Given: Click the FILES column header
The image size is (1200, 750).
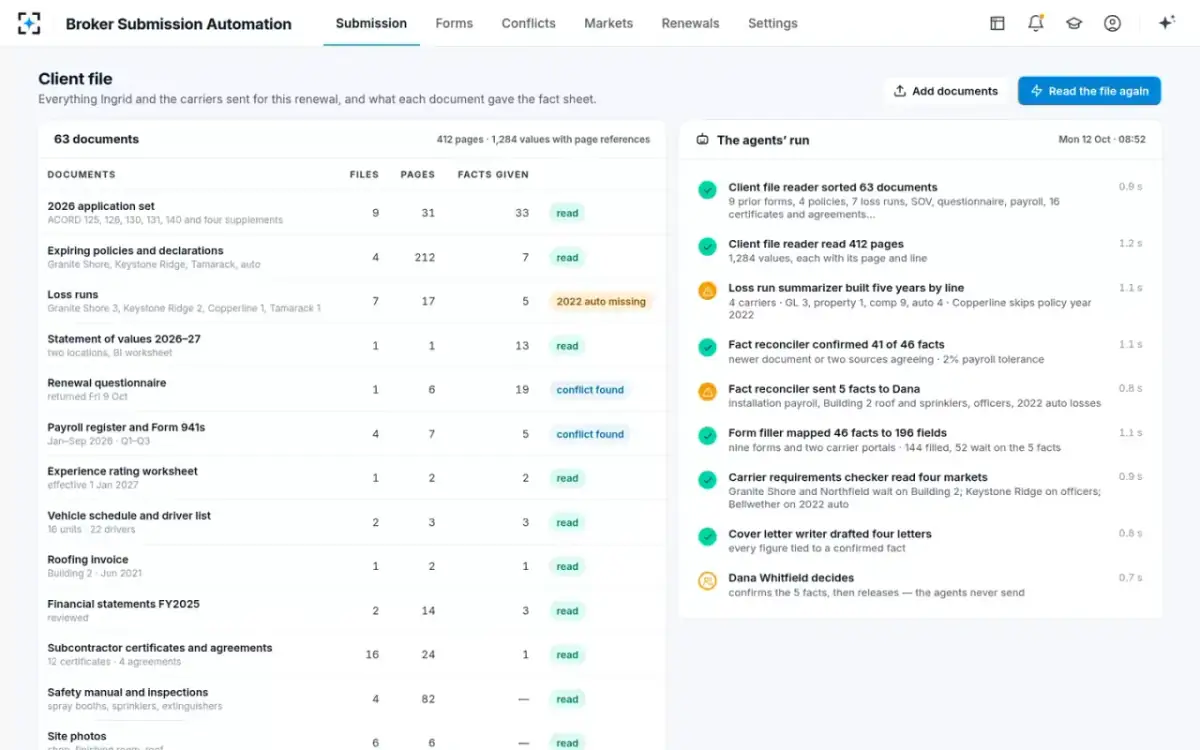Looking at the screenshot, I should coord(364,174).
